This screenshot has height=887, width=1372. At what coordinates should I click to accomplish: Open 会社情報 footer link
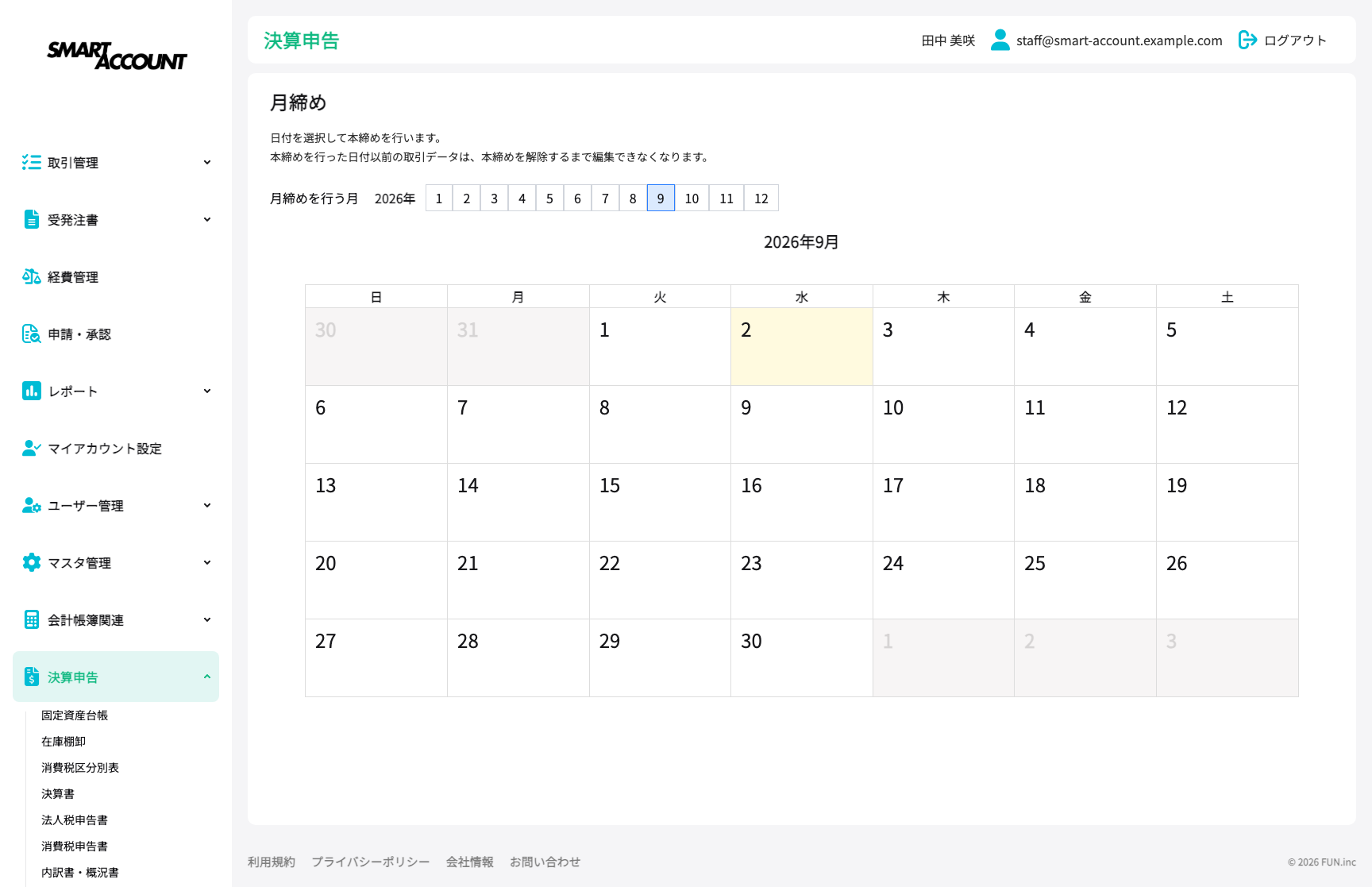coord(470,862)
